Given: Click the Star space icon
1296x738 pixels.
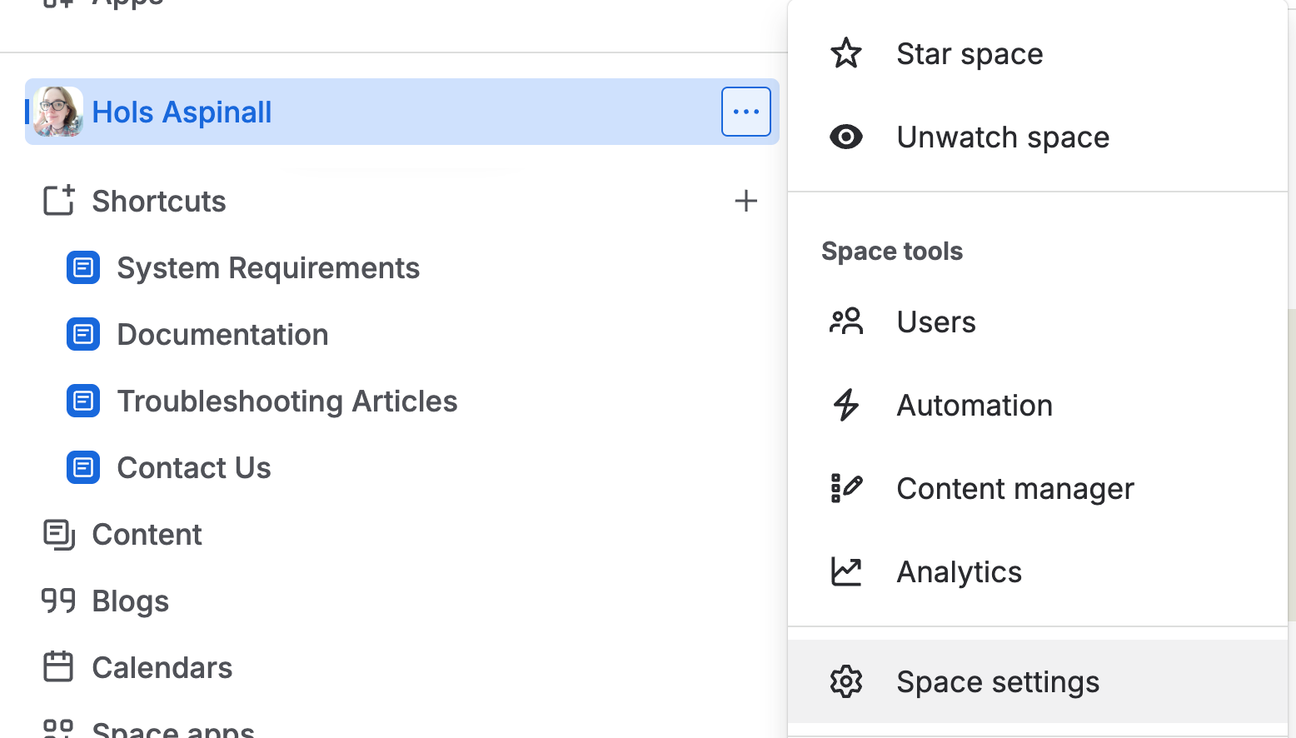Looking at the screenshot, I should click(846, 53).
